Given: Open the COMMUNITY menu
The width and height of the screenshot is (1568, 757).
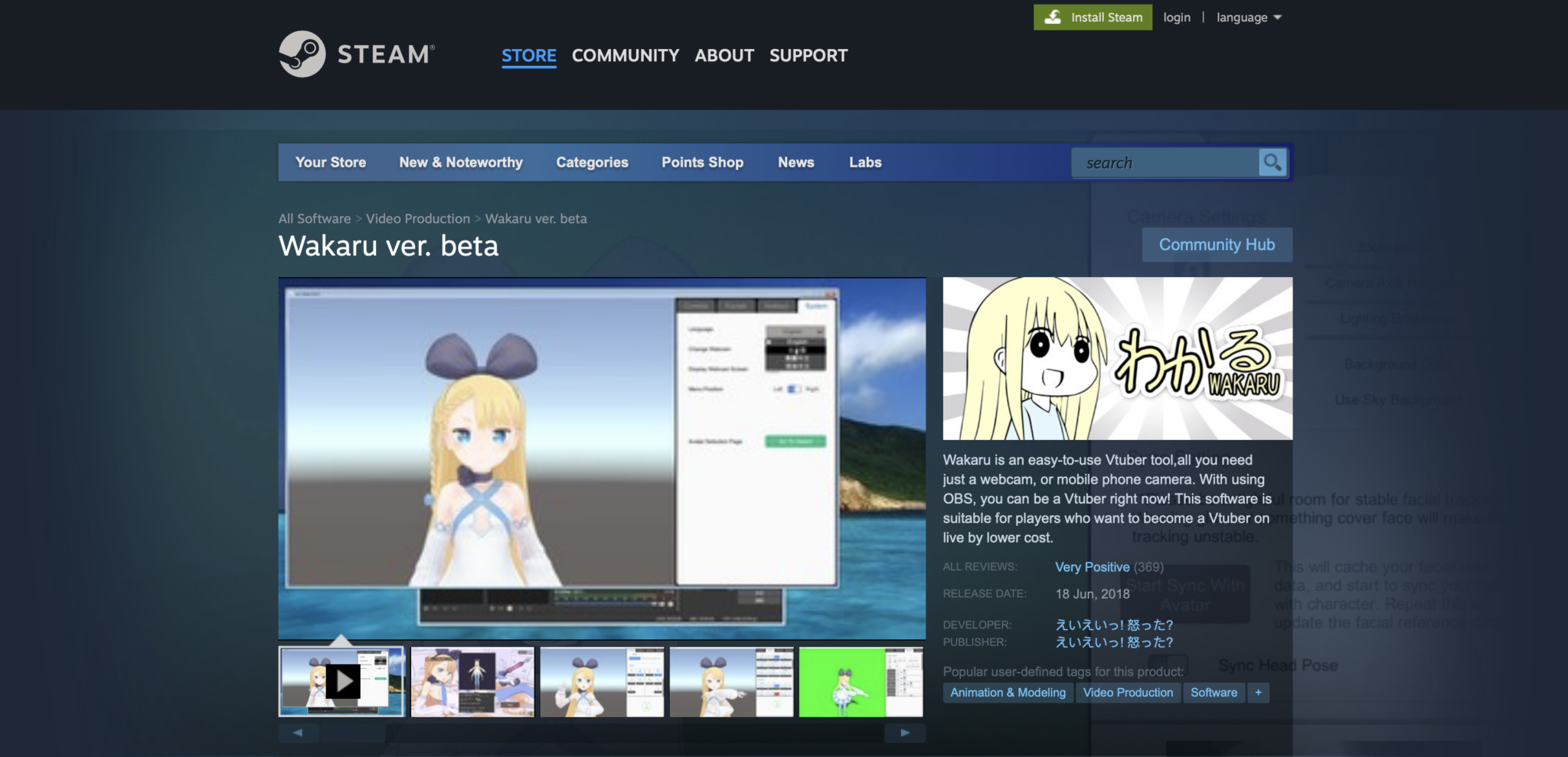Looking at the screenshot, I should coord(625,55).
